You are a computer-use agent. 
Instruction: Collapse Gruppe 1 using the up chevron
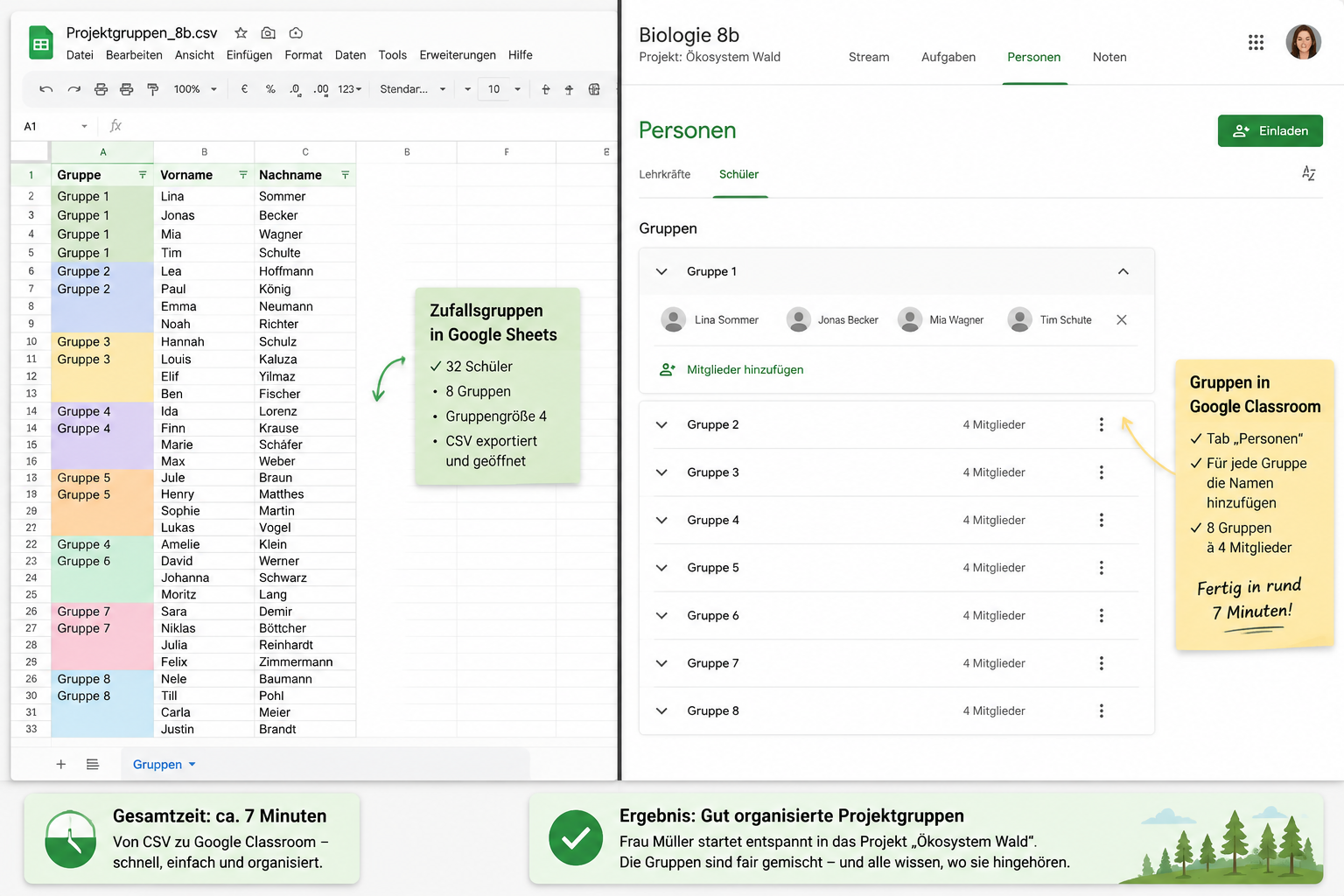[x=1123, y=271]
